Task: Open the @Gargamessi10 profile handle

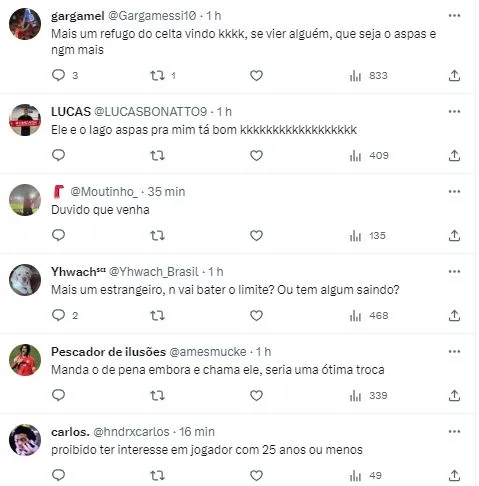Action: (152, 16)
